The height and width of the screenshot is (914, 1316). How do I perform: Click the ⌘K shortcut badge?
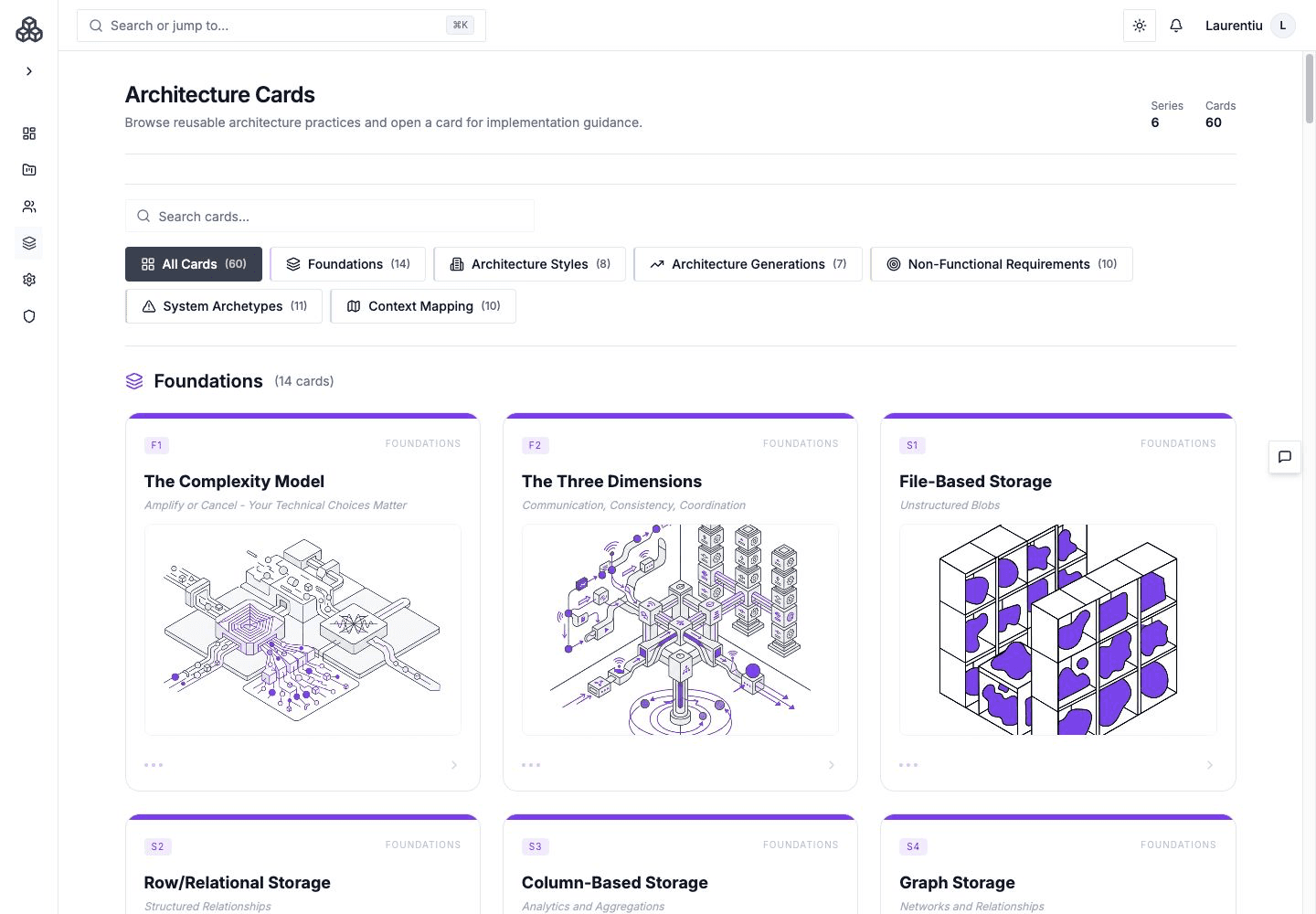click(x=461, y=26)
